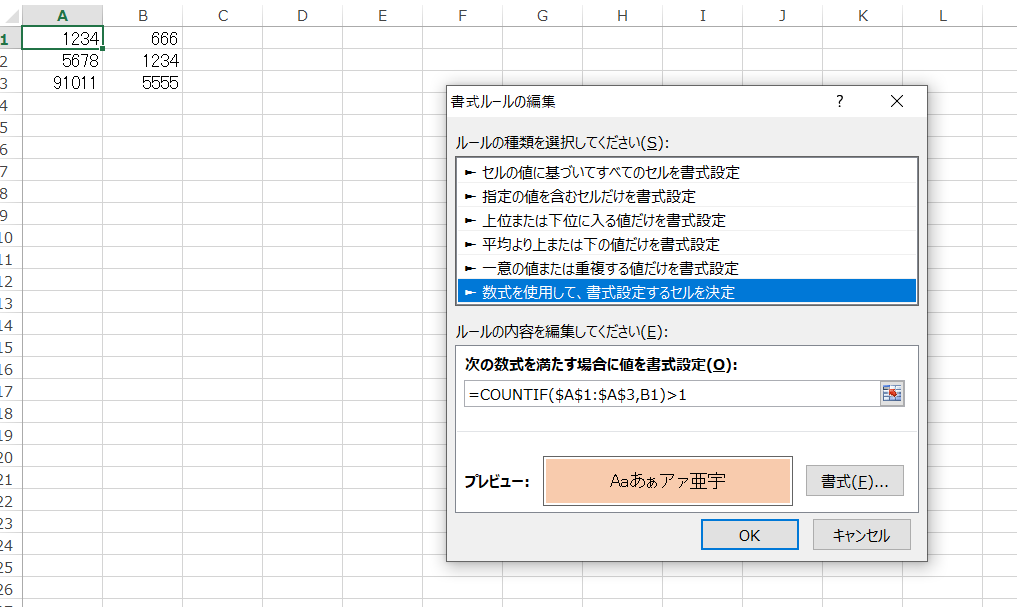The image size is (1017, 607).
Task: Select cell B3 containing 5555
Action: coord(142,83)
